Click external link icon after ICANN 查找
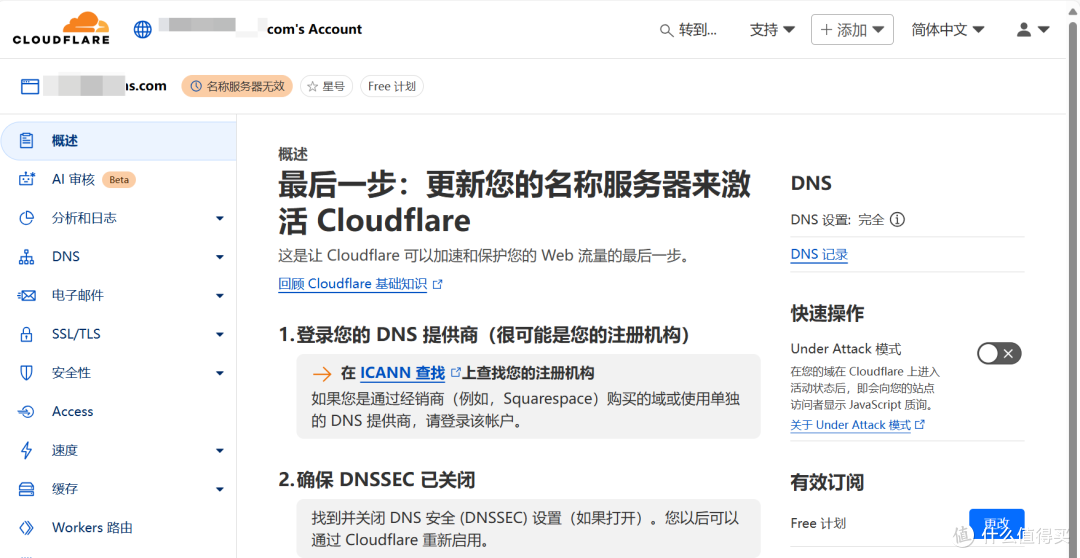1080x558 pixels. 455,373
